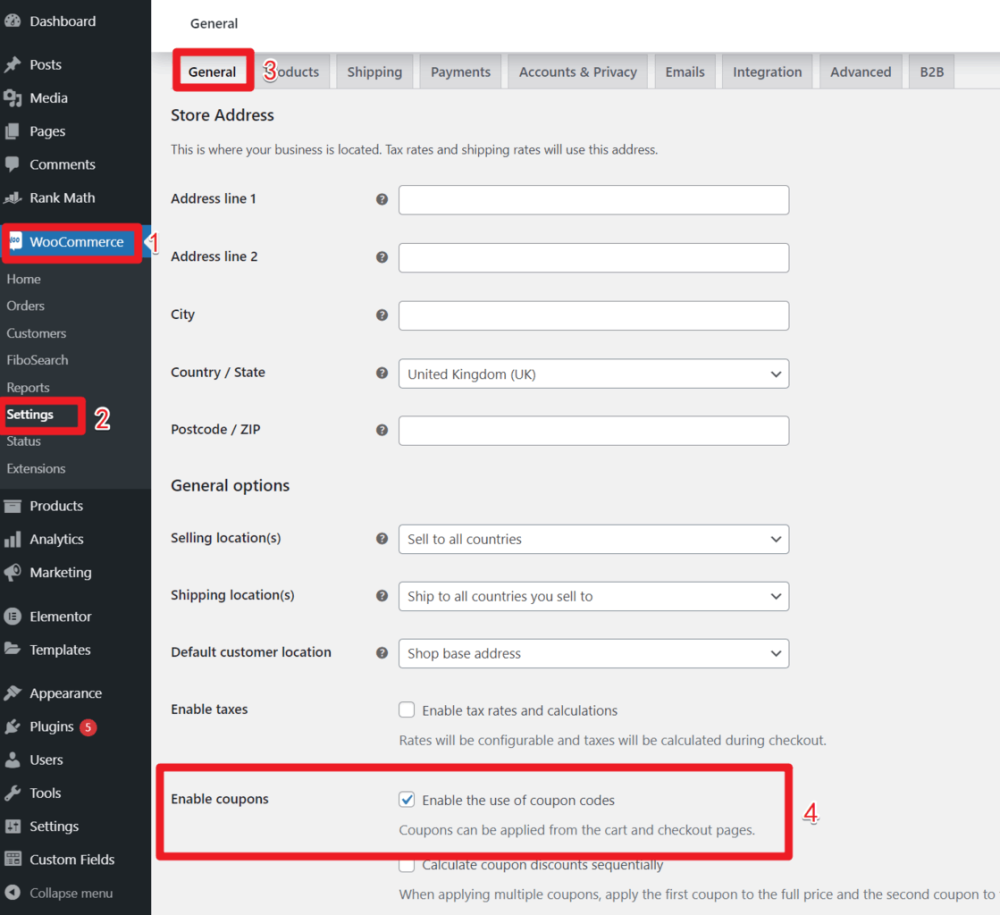Click the Marketing megaphone icon
Image resolution: width=1000 pixels, height=915 pixels.
coord(13,573)
